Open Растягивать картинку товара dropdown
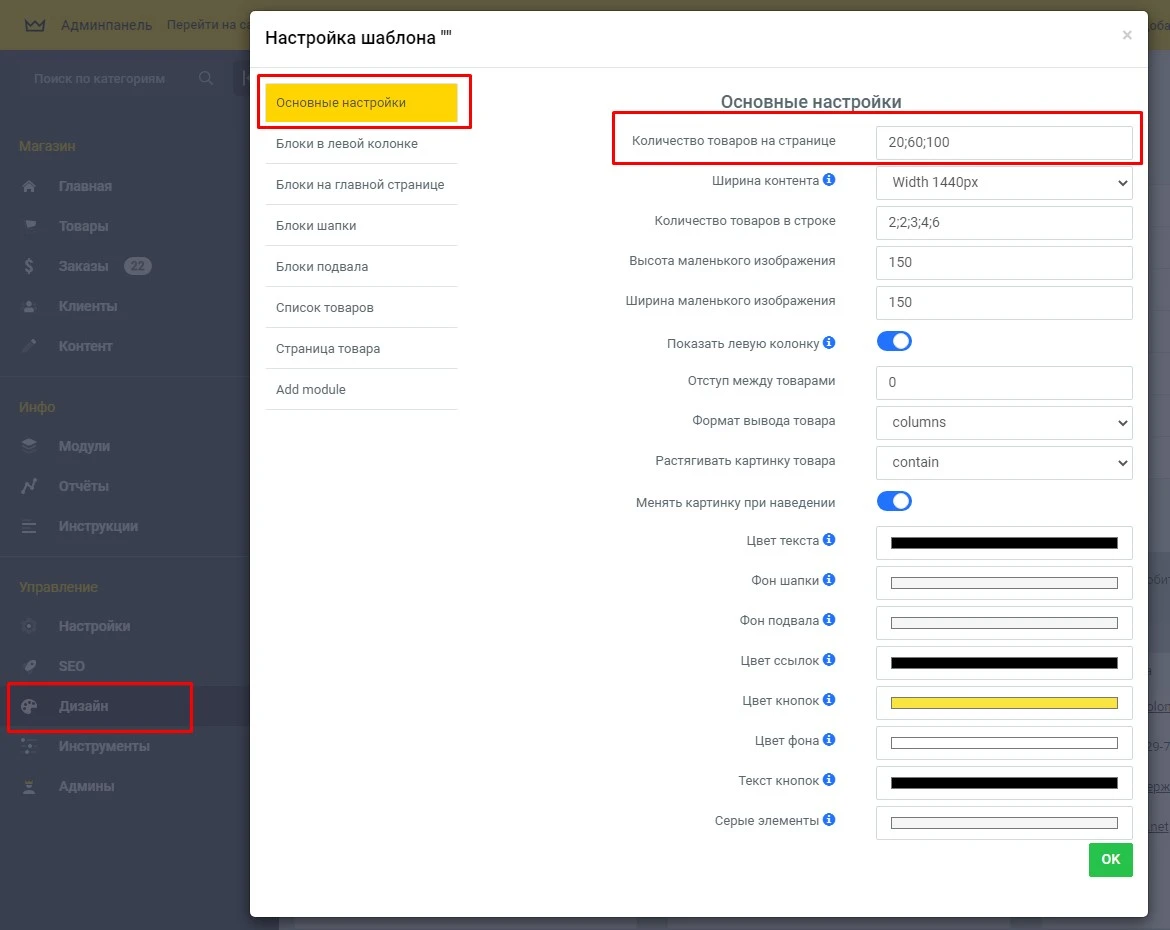Viewport: 1170px width, 930px height. point(1004,462)
